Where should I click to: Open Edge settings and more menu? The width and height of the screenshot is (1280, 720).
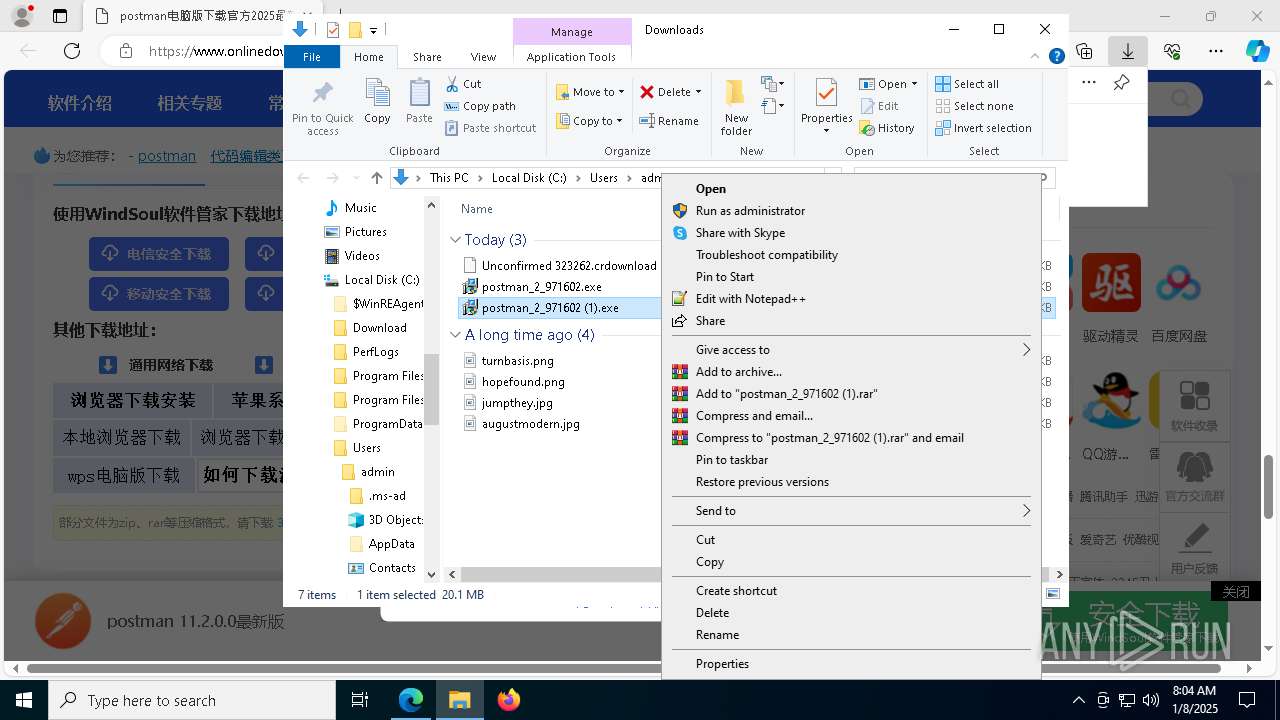point(1215,50)
